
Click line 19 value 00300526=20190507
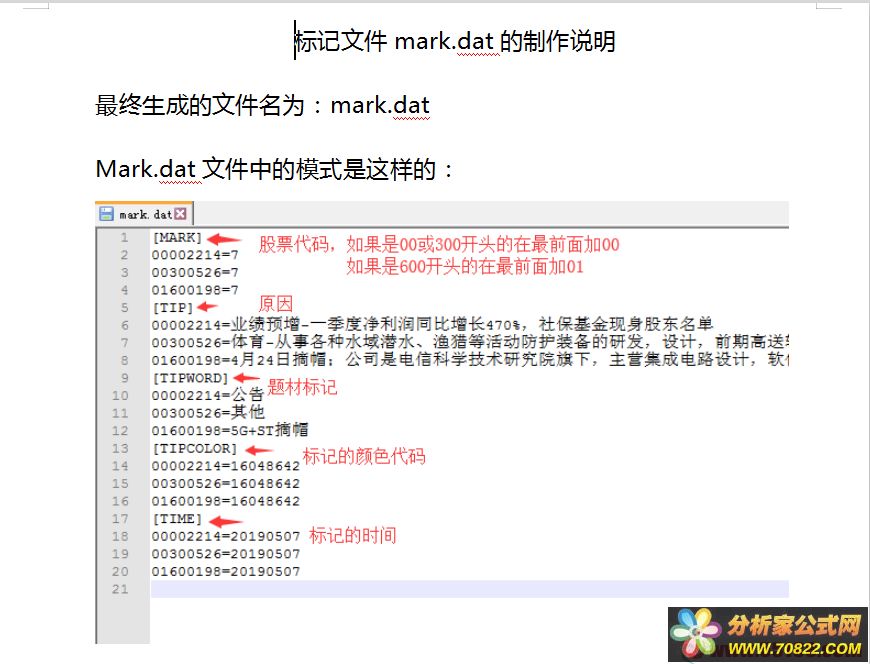tap(226, 554)
